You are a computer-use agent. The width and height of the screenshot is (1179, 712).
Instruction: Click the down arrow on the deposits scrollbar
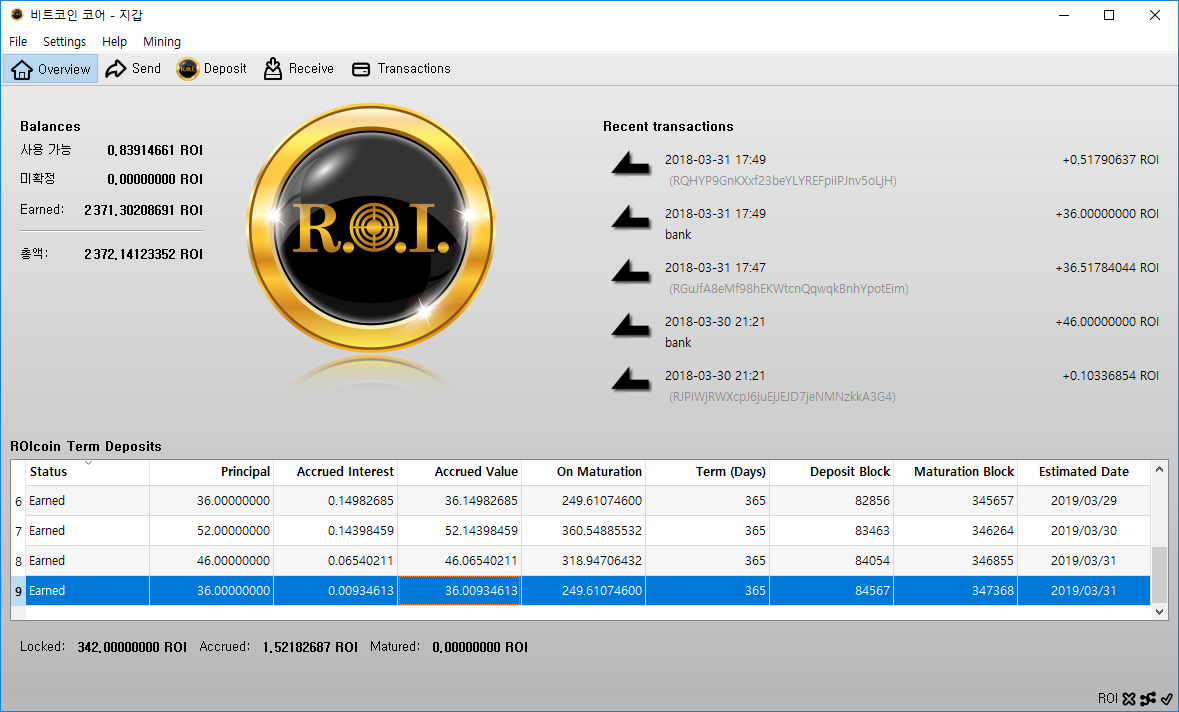(1159, 610)
